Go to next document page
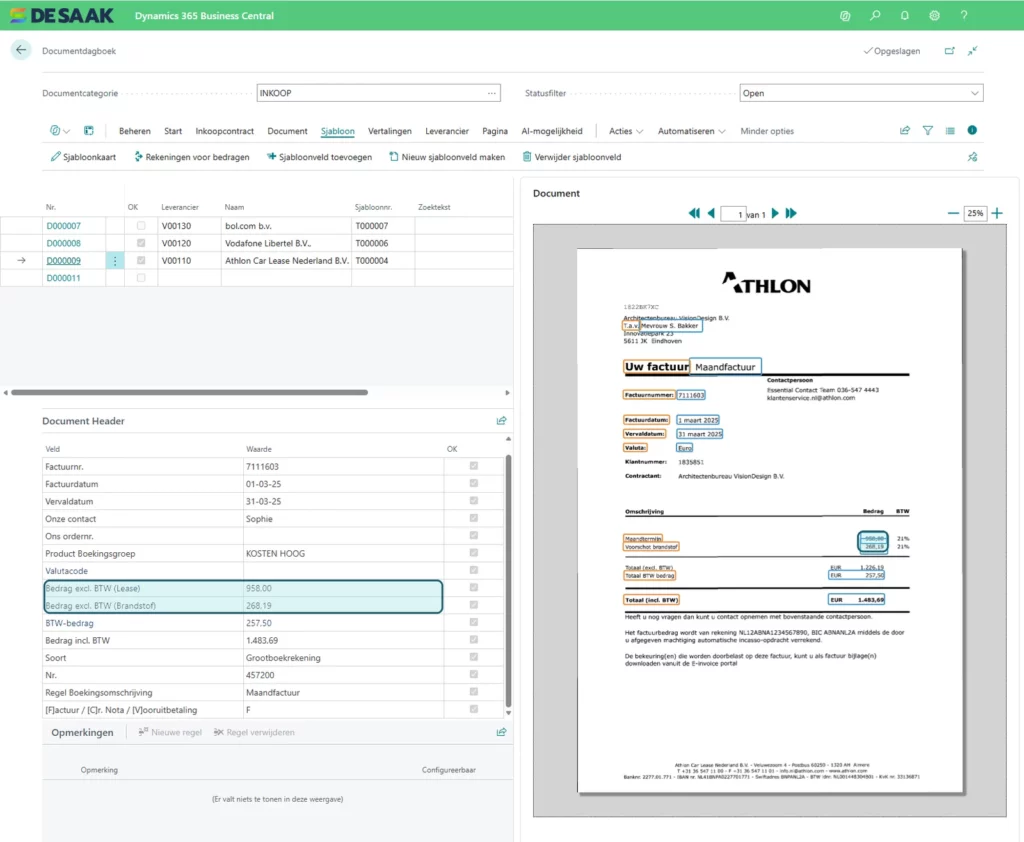 (x=775, y=213)
